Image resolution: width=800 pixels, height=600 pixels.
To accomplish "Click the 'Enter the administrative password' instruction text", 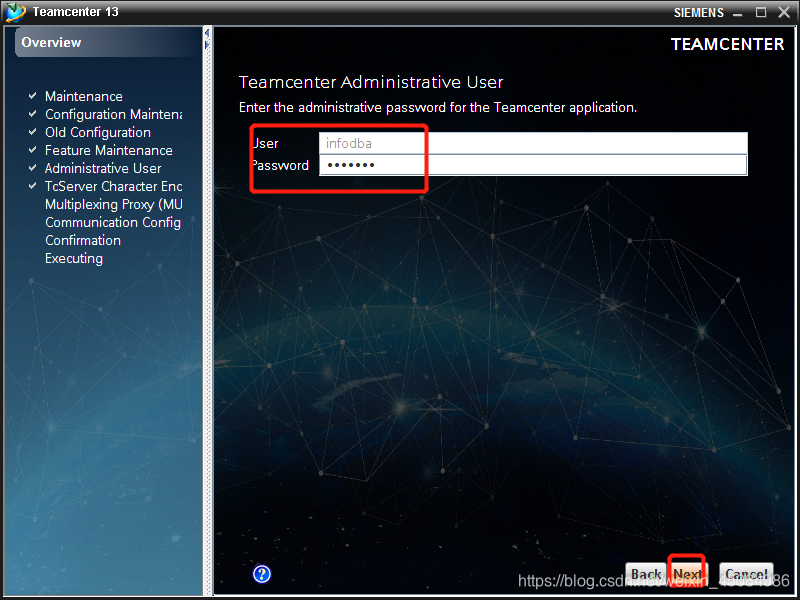I will (438, 108).
